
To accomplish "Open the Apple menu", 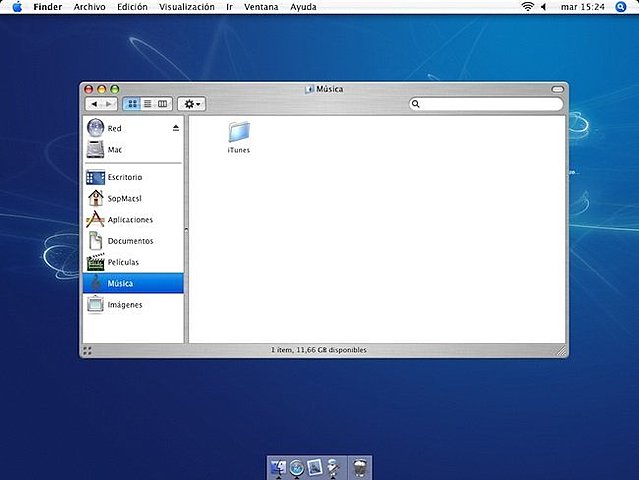I will point(17,7).
